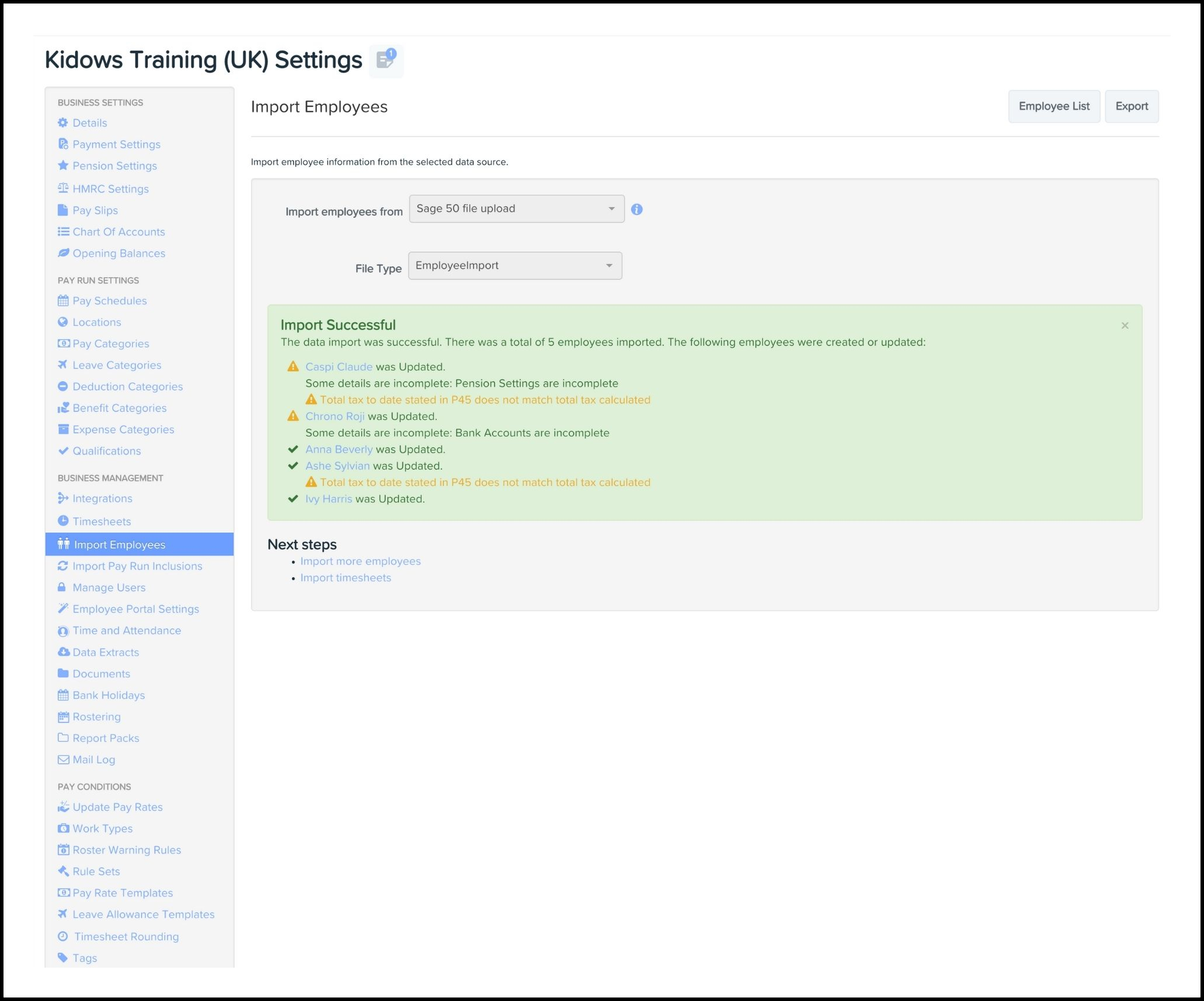Open the Import employees from dropdown

point(516,209)
